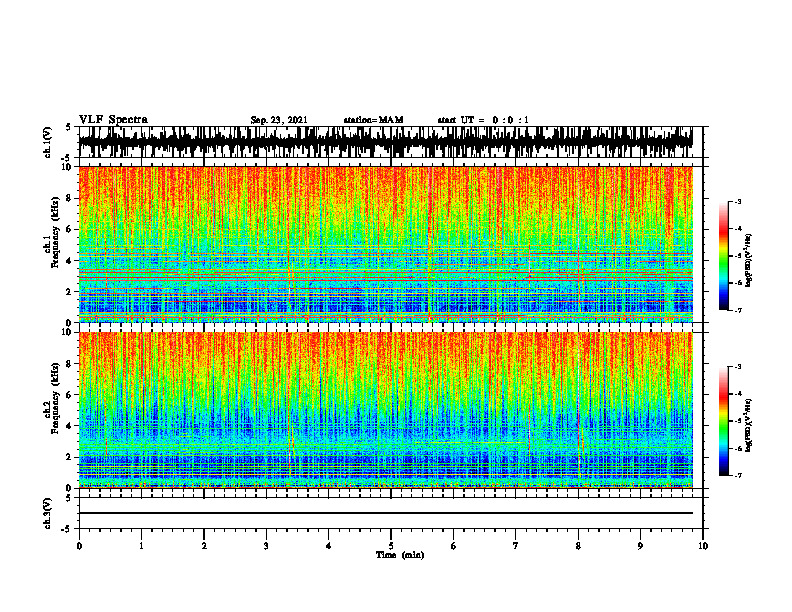Select the "ch.3(V)" axis label
The width and height of the screenshot is (792, 612).
tap(48, 513)
